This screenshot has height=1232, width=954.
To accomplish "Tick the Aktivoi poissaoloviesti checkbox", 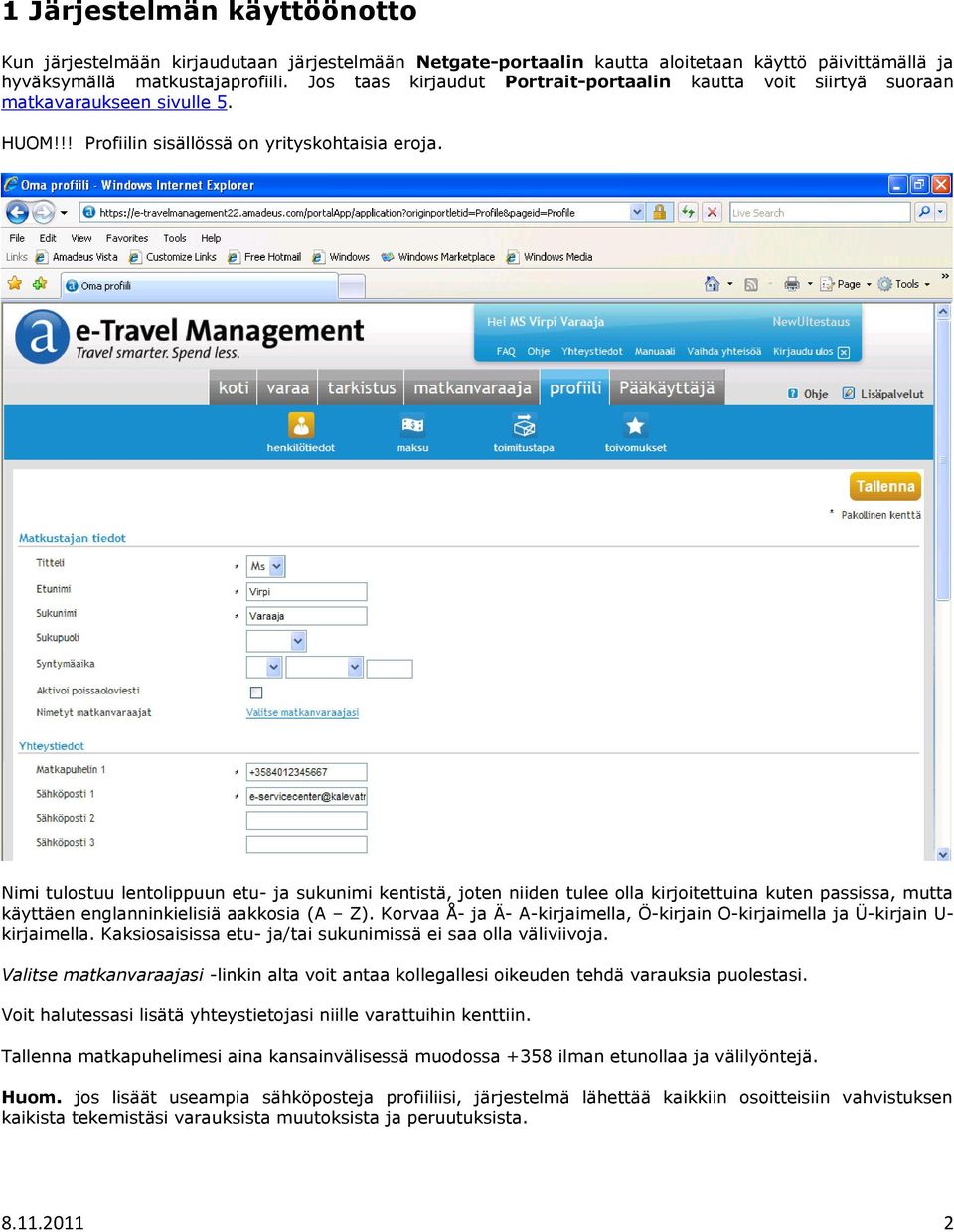I will pos(256,693).
